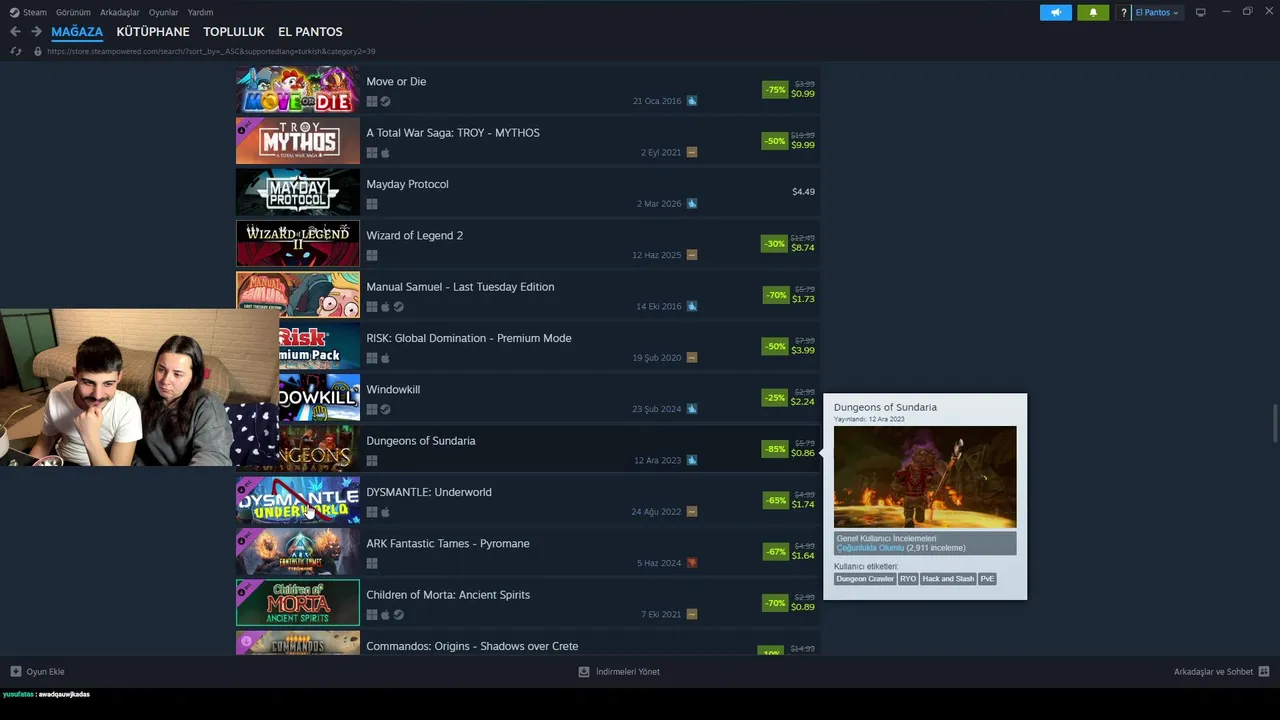1280x720 pixels.
Task: Go forward with the right arrow
Action: coord(36,32)
